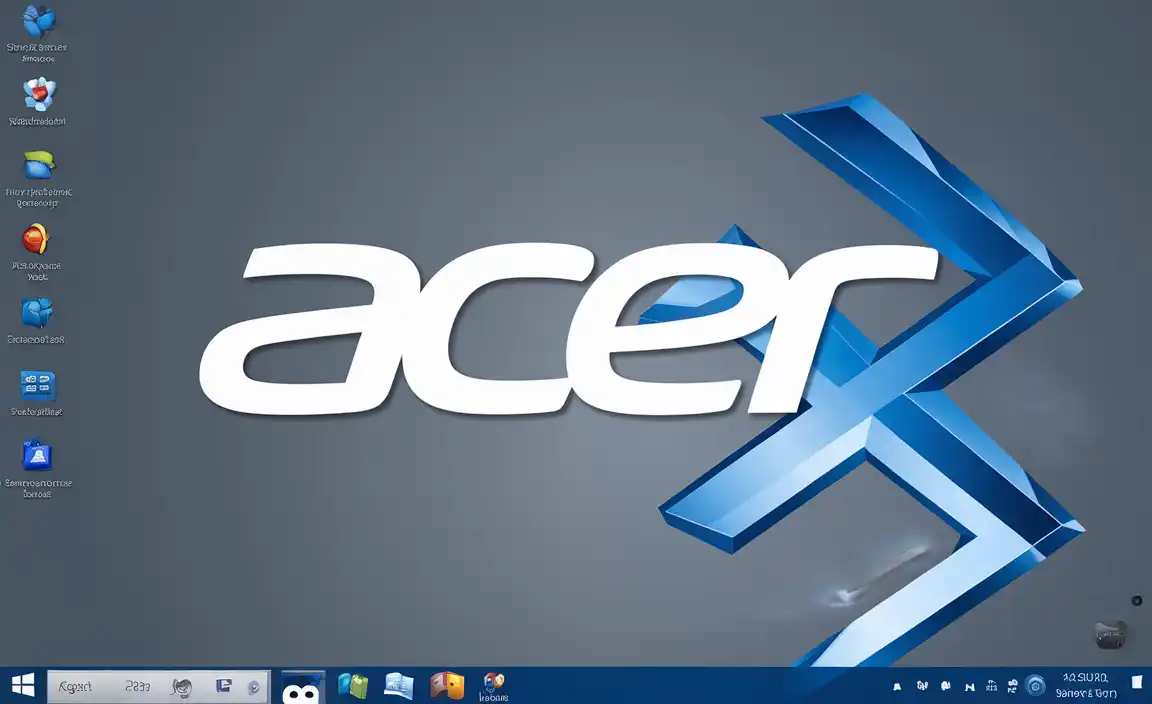Open the Windows Start menu
1152x704 pixels.
[x=23, y=686]
